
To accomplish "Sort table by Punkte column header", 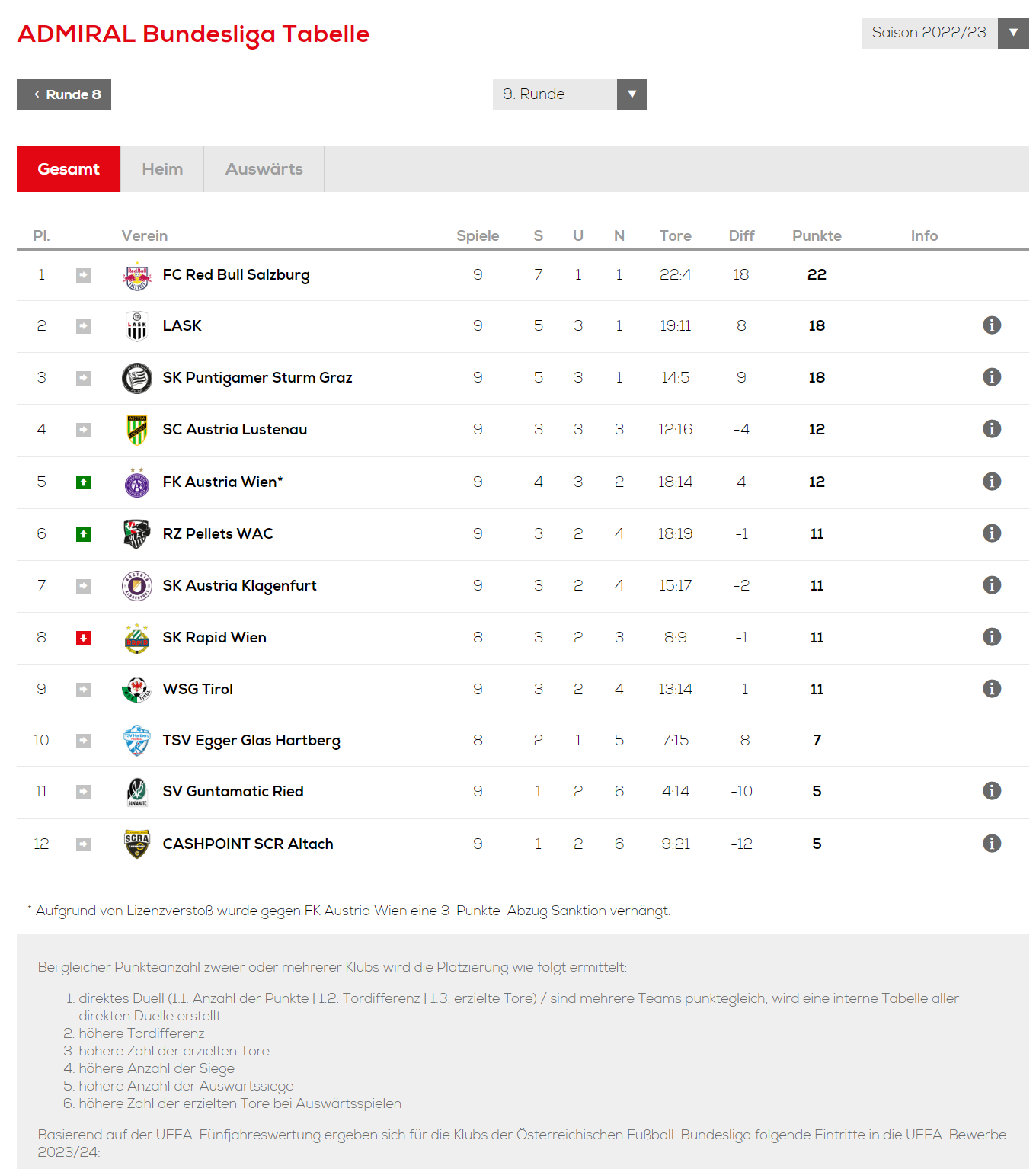I will [817, 235].
